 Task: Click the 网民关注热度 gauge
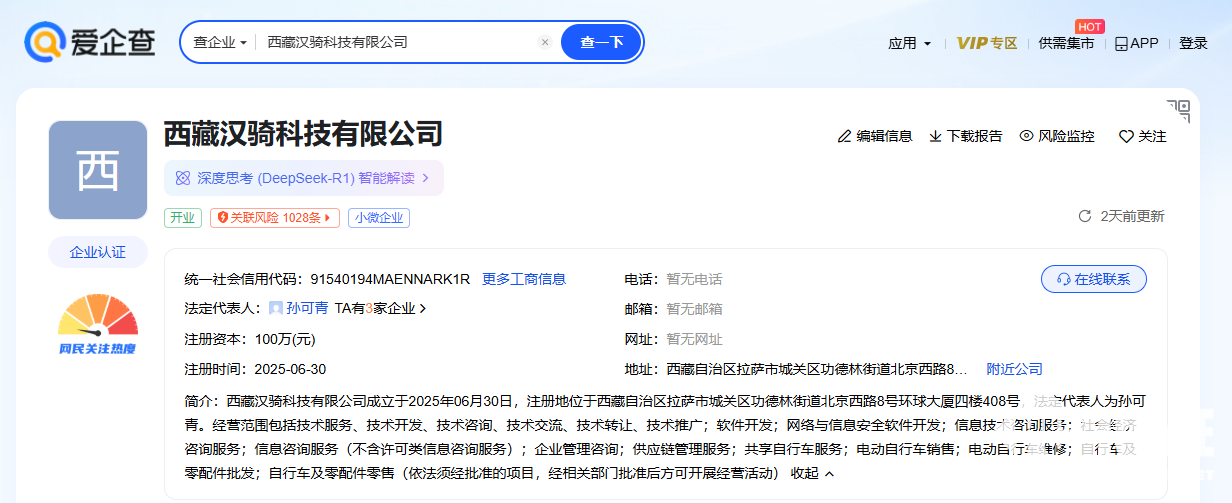tap(97, 325)
